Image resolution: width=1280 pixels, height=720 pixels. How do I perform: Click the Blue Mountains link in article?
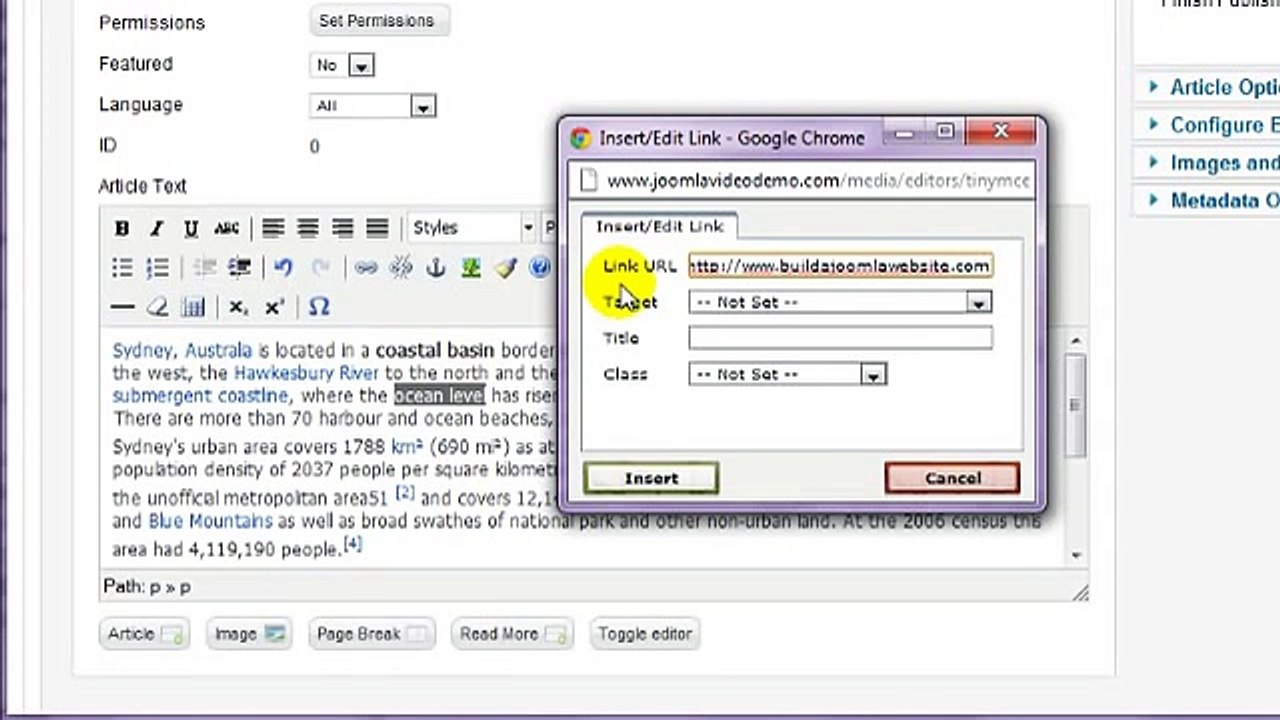point(210,521)
